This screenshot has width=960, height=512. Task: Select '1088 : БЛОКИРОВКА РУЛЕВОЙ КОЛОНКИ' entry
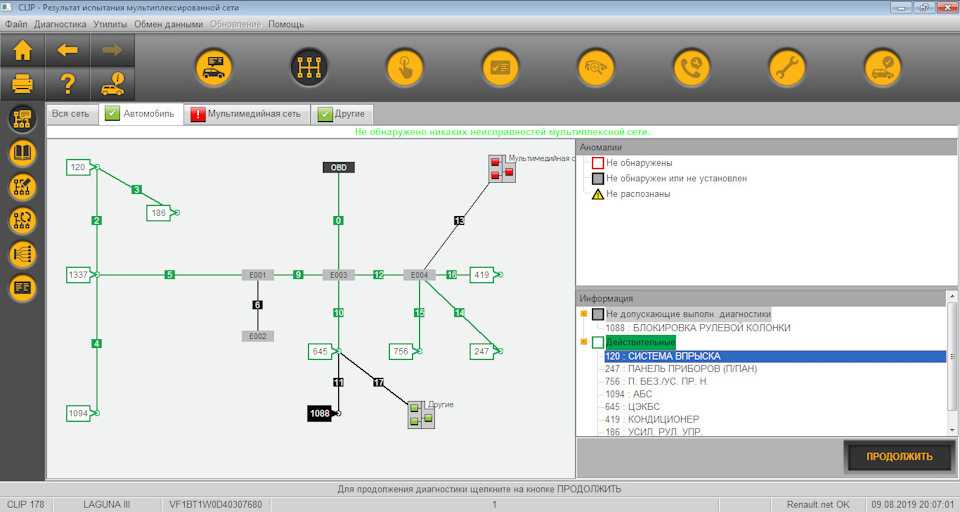[697, 328]
